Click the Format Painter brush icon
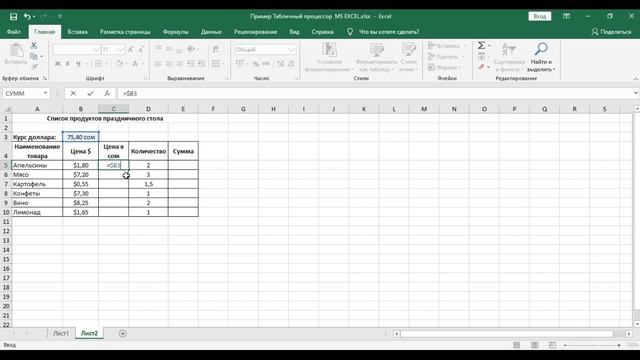This screenshot has height=360, width=640. tap(34, 67)
